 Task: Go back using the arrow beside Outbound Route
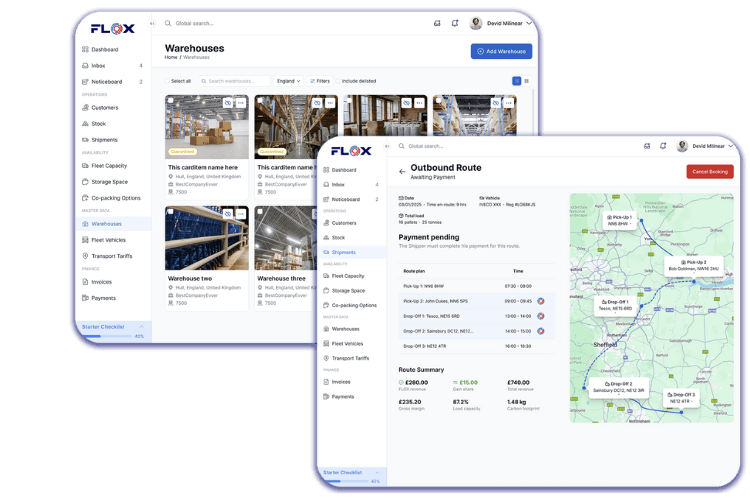[402, 171]
